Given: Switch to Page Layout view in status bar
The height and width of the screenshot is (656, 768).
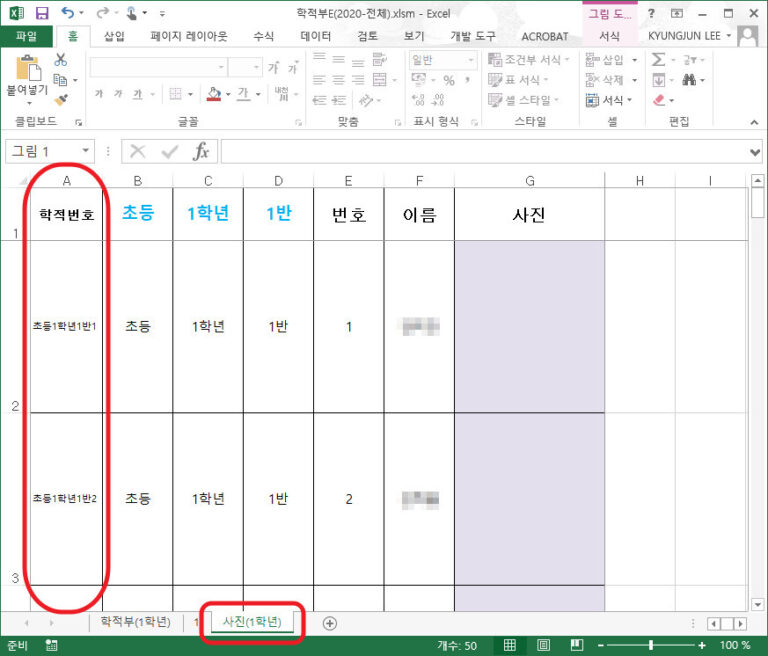Looking at the screenshot, I should [545, 645].
